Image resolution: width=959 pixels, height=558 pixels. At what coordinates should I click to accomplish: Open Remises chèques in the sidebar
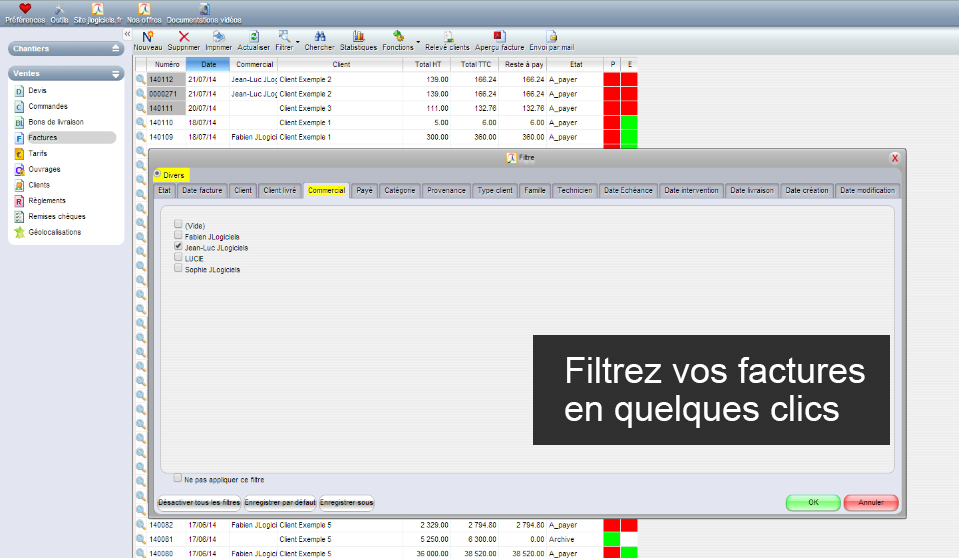coord(57,217)
